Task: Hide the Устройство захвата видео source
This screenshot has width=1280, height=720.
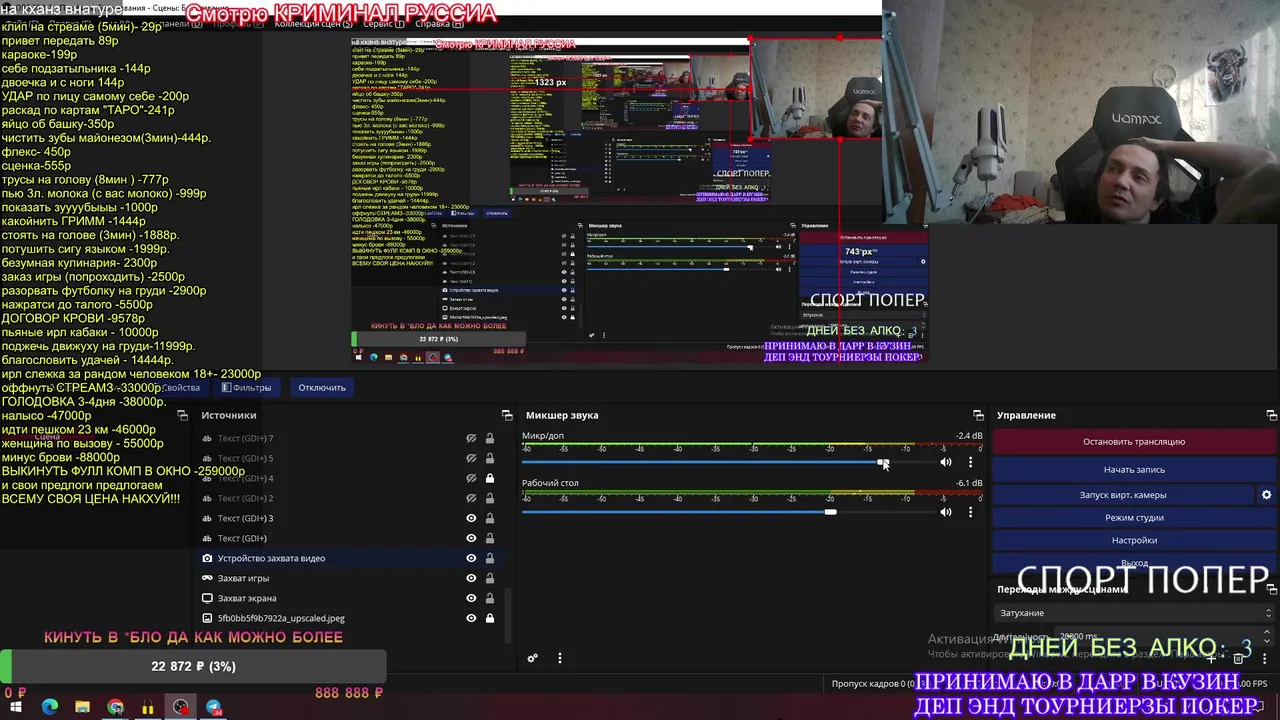Action: coord(471,558)
